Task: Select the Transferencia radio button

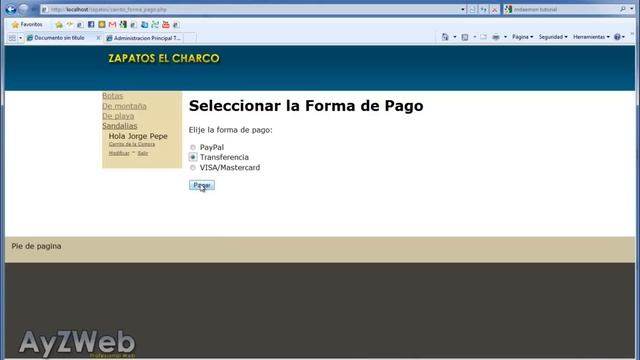Action: click(193, 157)
